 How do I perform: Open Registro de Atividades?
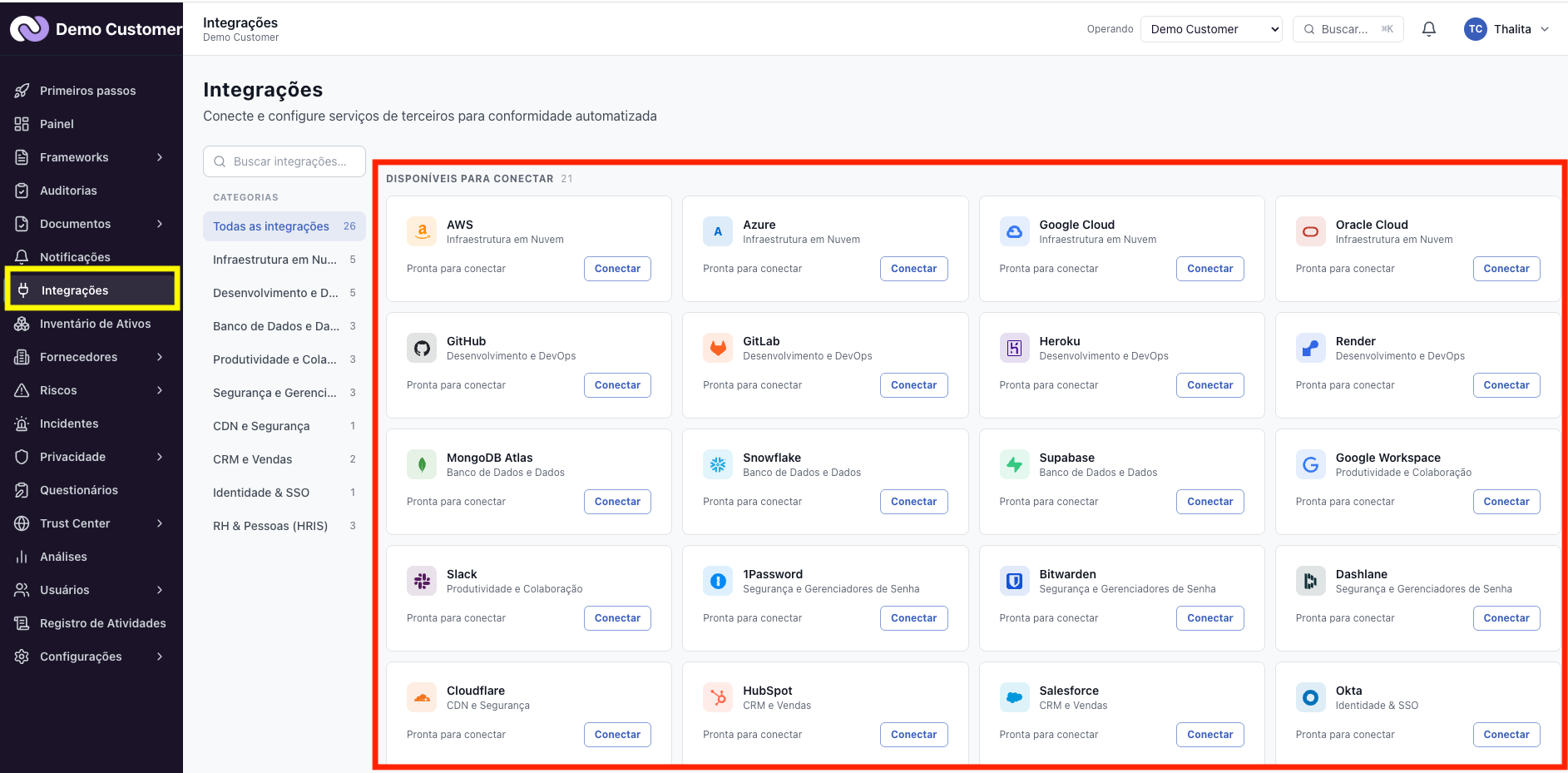point(92,623)
